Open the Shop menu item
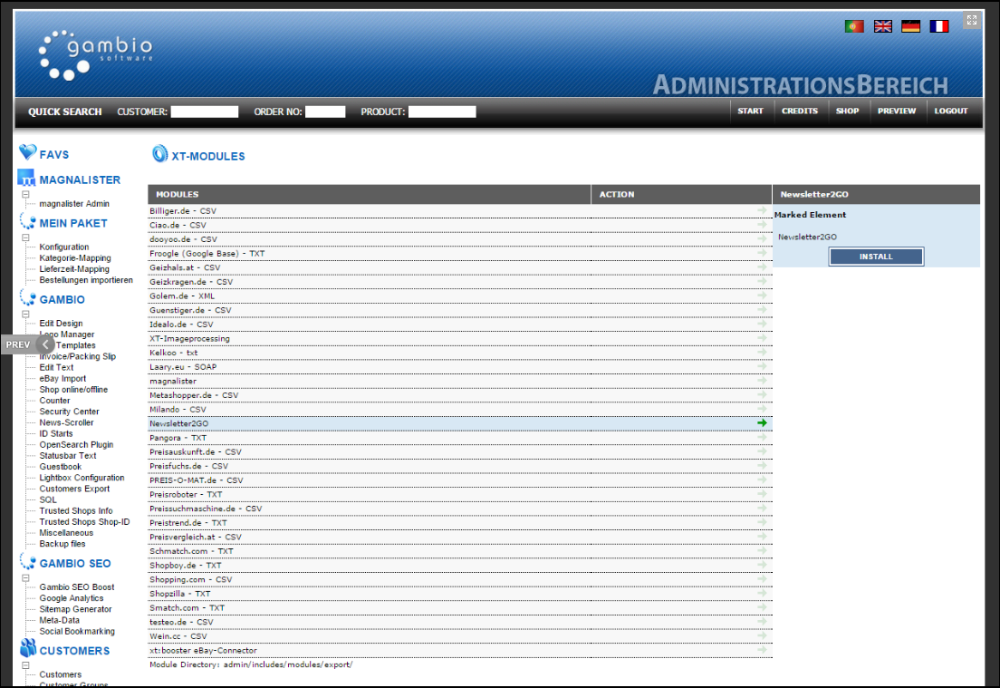The image size is (1000, 688). [847, 111]
